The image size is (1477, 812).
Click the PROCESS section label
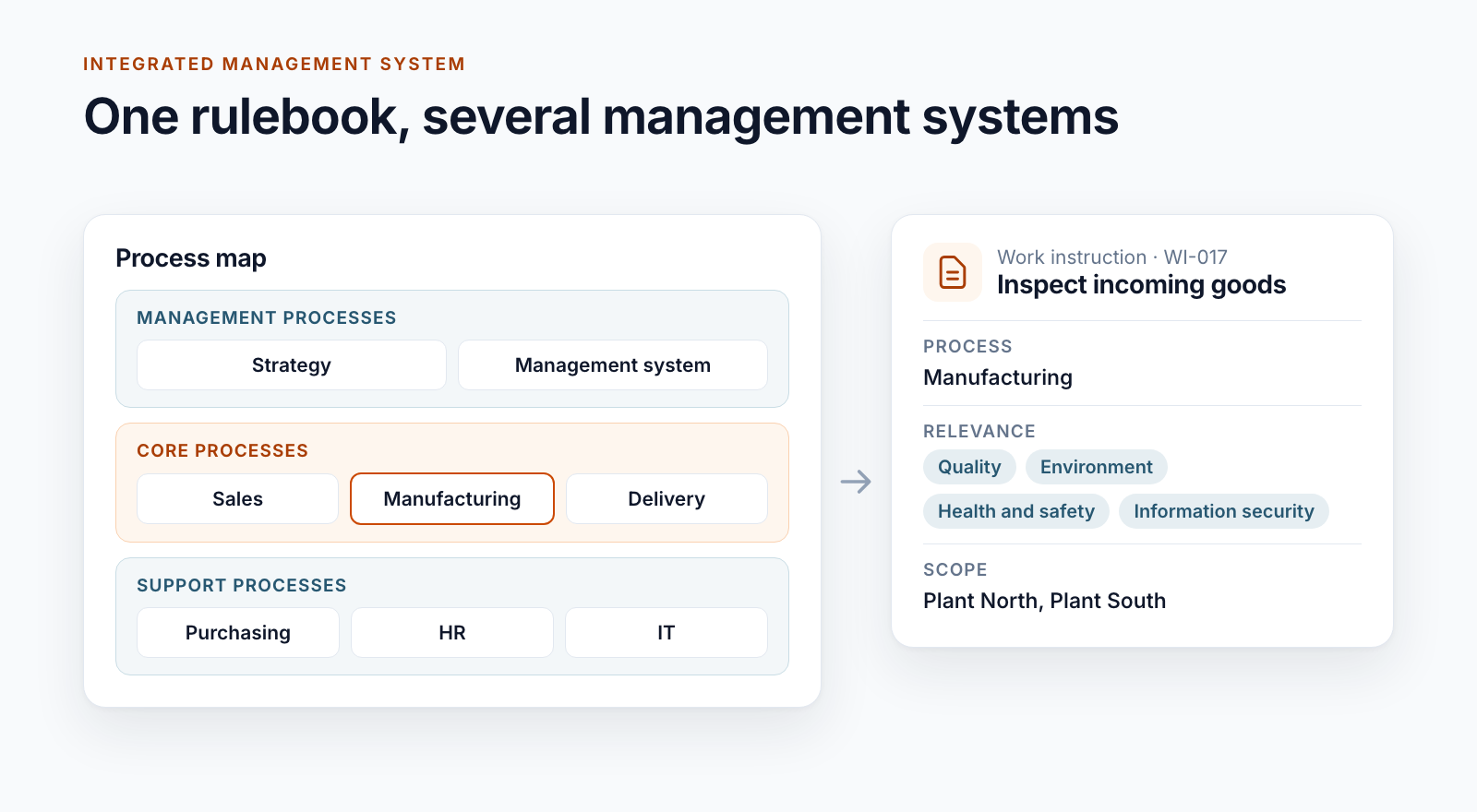[967, 347]
